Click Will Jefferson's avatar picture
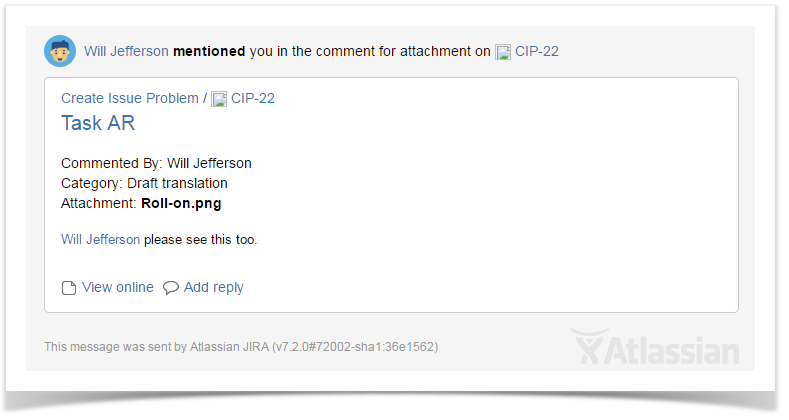 coord(61,51)
